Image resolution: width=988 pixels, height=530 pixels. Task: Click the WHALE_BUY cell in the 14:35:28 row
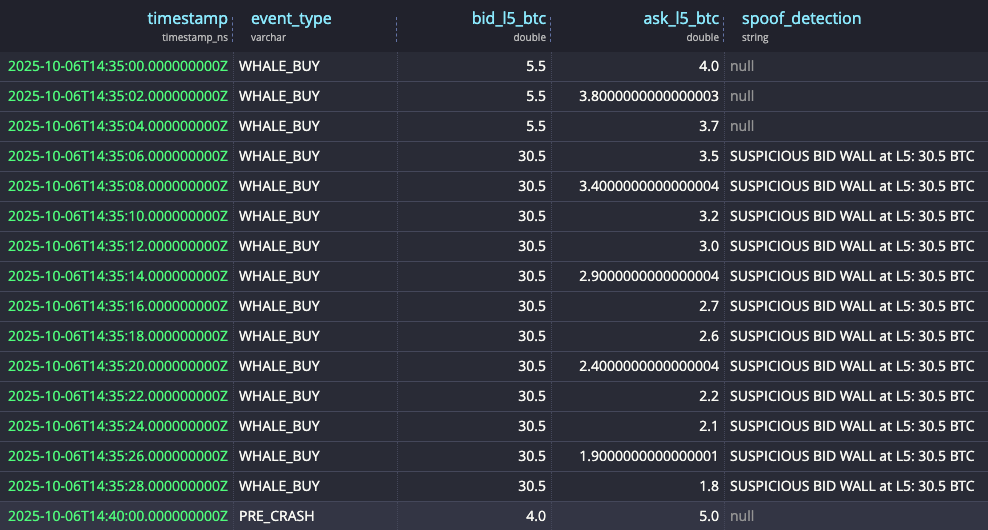[x=280, y=486]
